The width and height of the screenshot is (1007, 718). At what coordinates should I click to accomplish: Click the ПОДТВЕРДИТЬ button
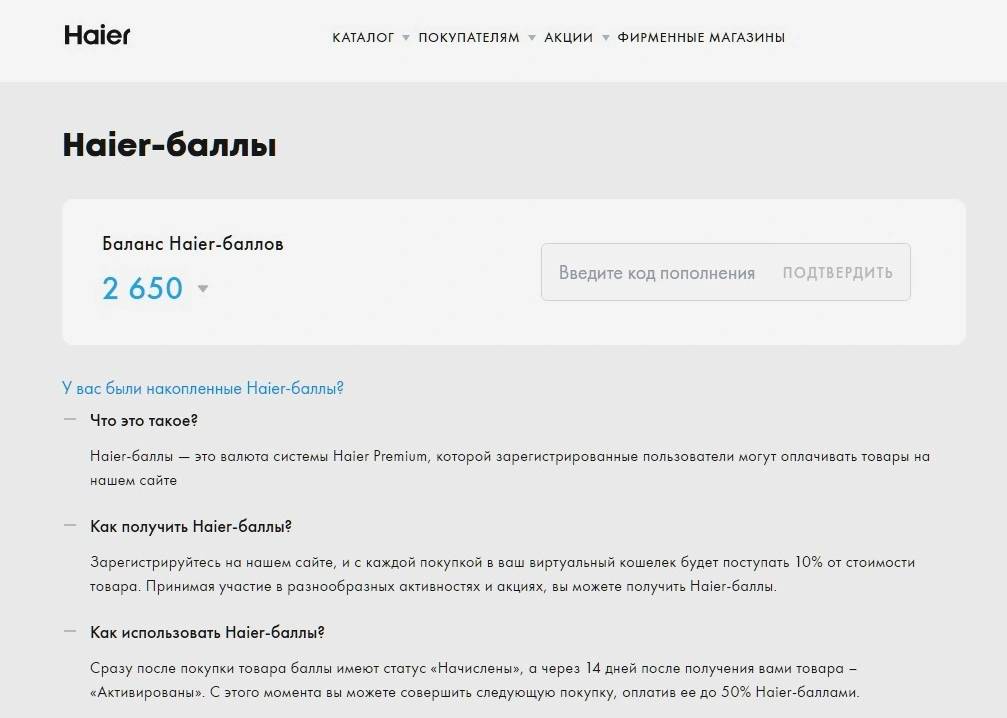tap(837, 272)
